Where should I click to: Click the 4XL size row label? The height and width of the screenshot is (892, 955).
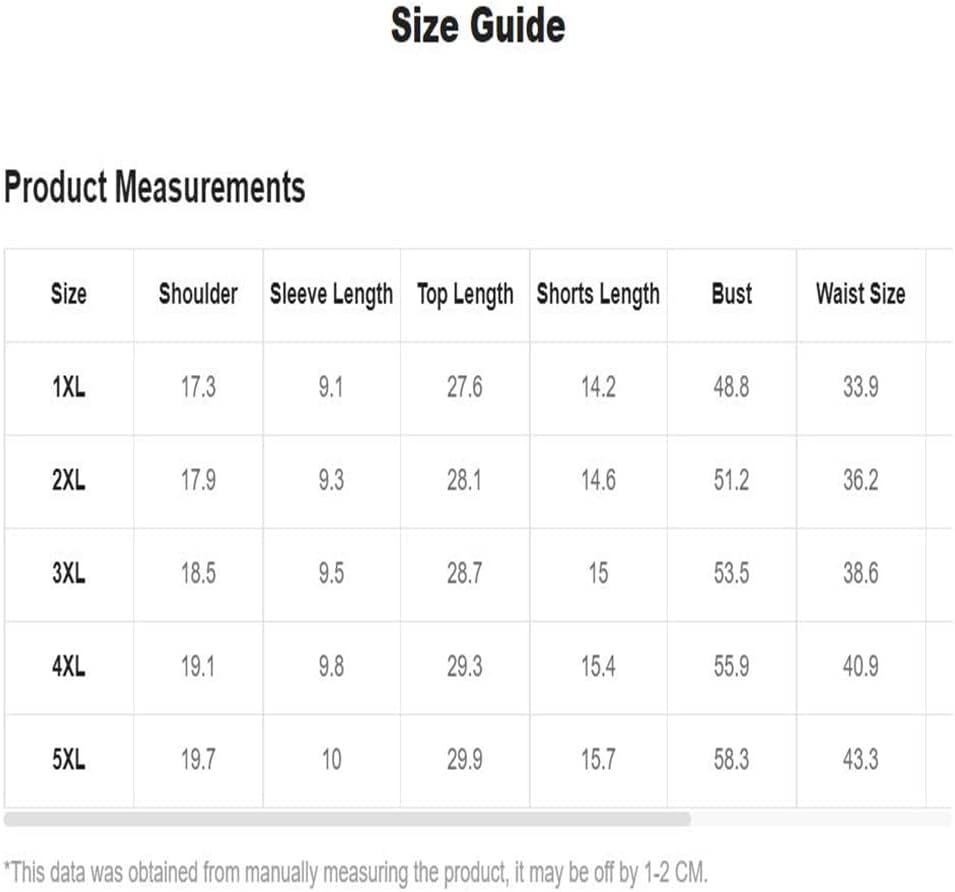point(69,666)
